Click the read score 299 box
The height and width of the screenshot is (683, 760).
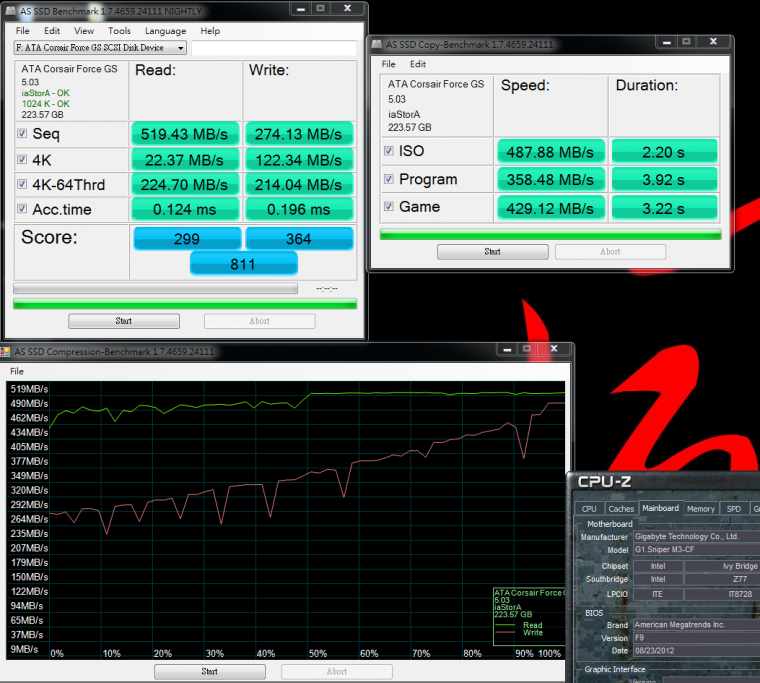(x=187, y=239)
